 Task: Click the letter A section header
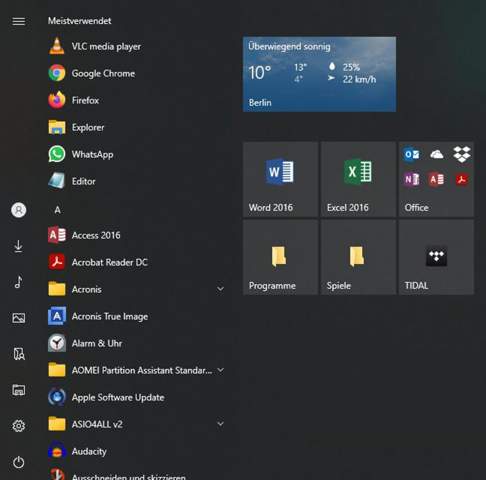[57, 210]
